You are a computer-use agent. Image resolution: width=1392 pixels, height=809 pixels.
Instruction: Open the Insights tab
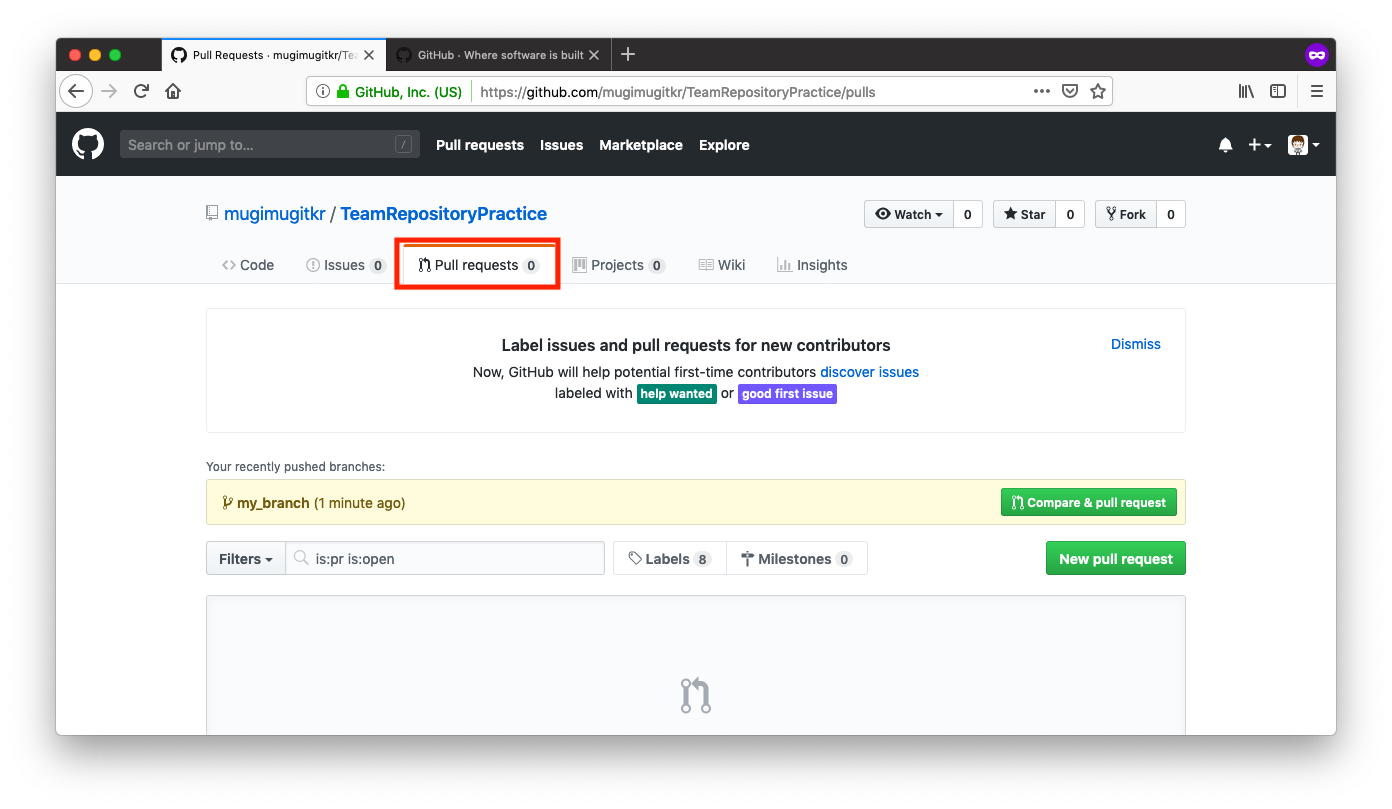[x=812, y=265]
